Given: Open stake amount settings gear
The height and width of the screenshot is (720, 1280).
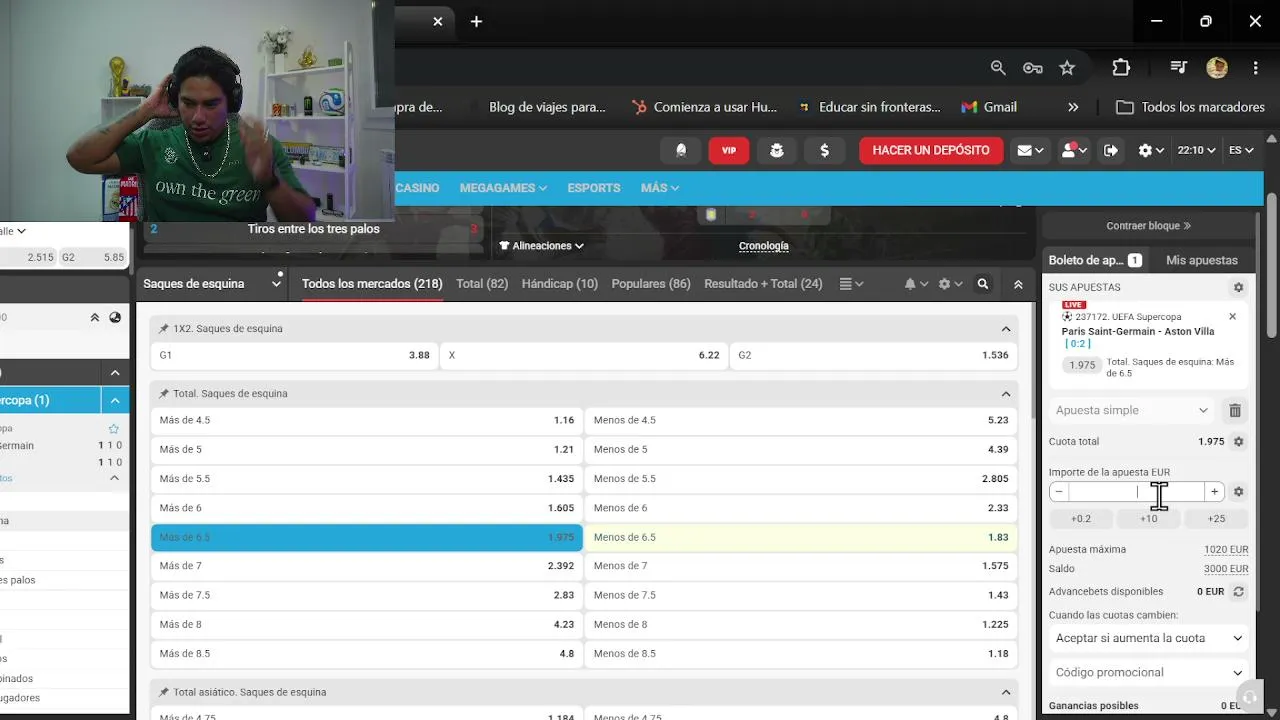Looking at the screenshot, I should [1238, 492].
